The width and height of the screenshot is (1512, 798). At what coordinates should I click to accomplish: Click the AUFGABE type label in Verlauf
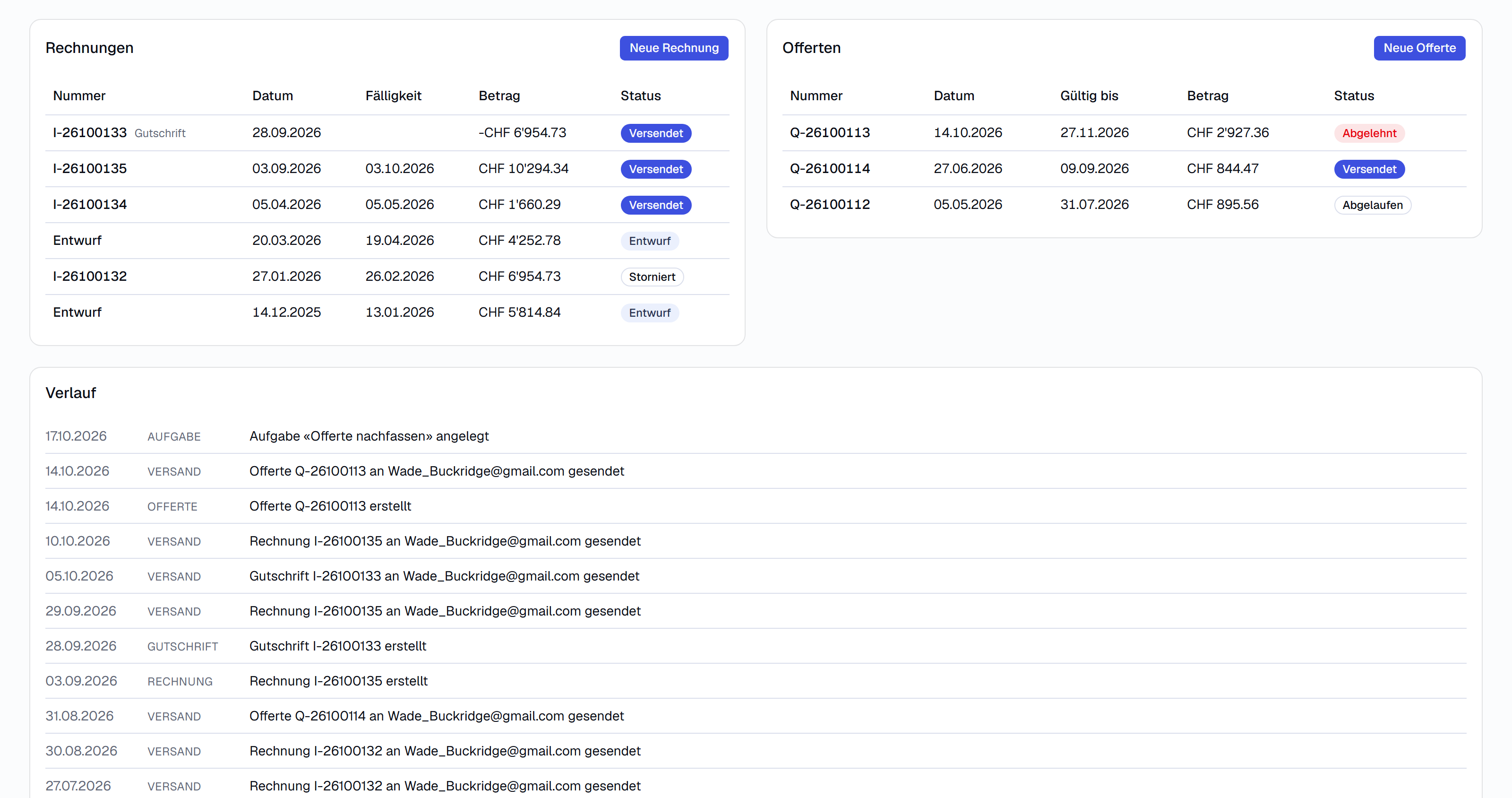point(174,437)
